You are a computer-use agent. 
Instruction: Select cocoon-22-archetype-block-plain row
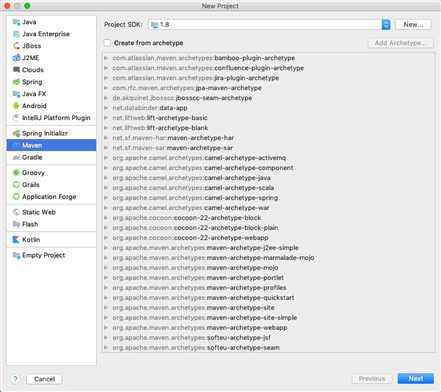click(x=269, y=228)
